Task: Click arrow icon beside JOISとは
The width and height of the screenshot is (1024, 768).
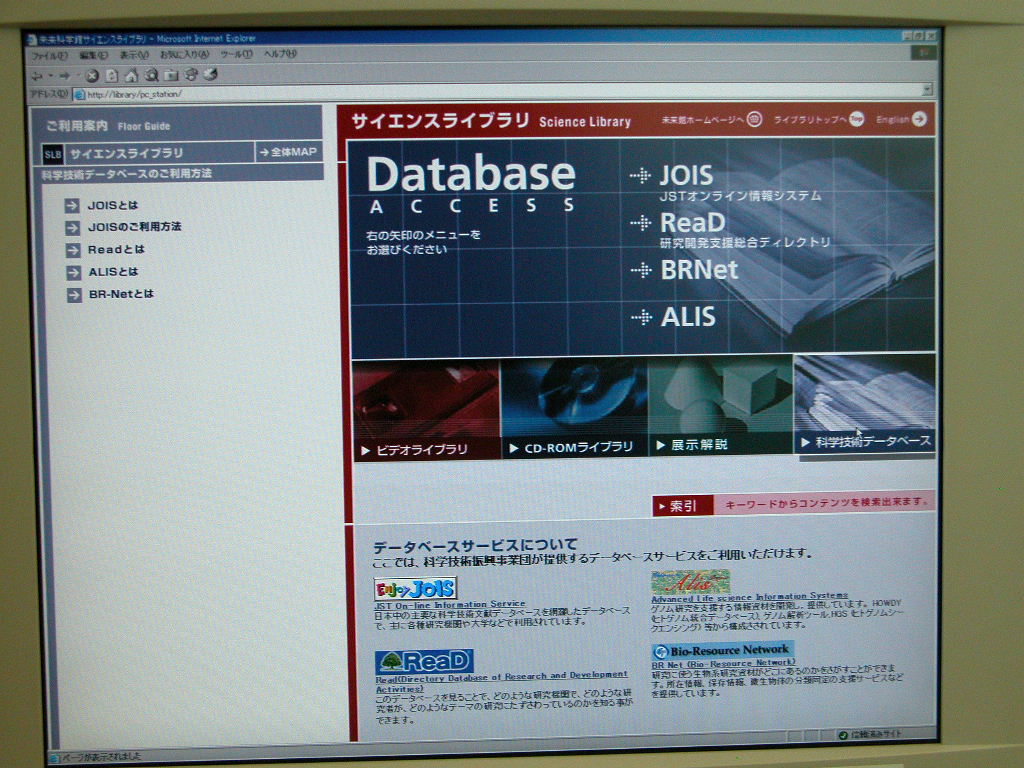Action: 72,206
